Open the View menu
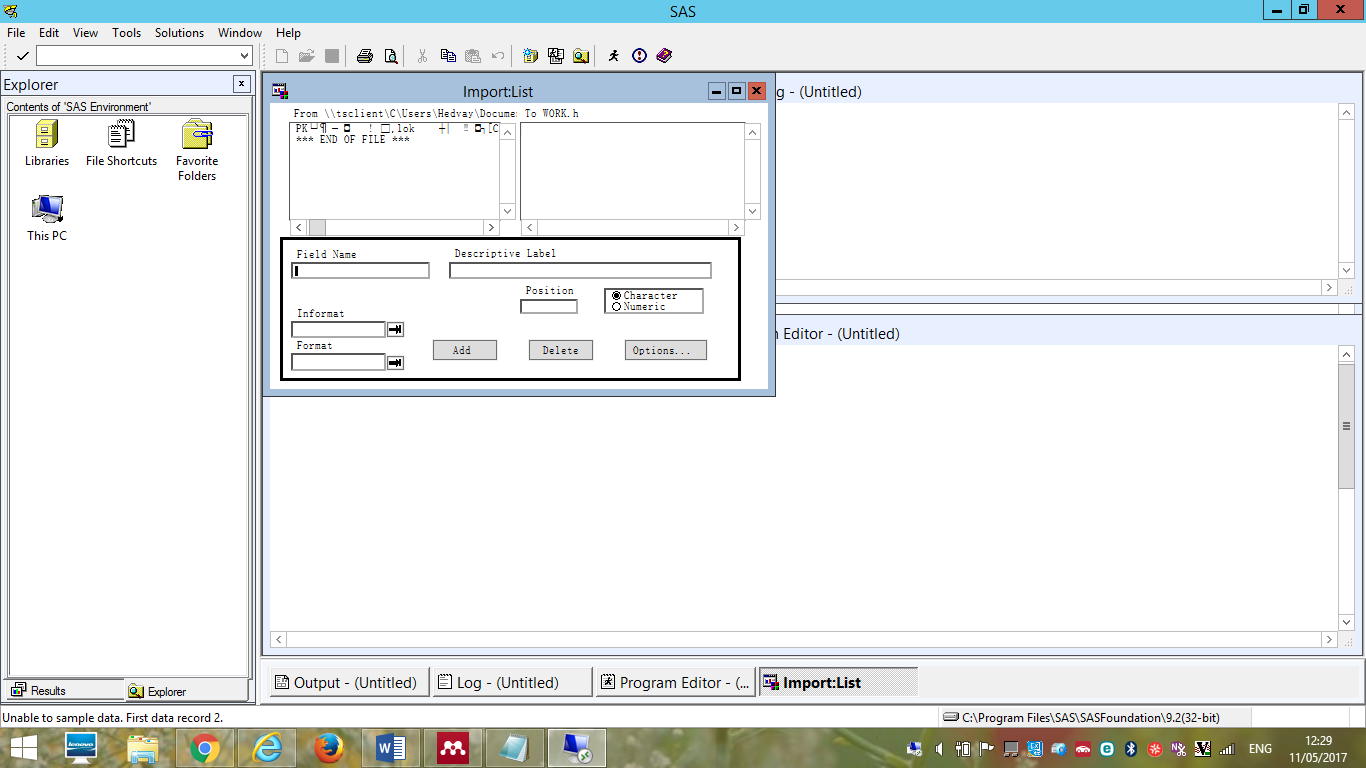 [86, 33]
